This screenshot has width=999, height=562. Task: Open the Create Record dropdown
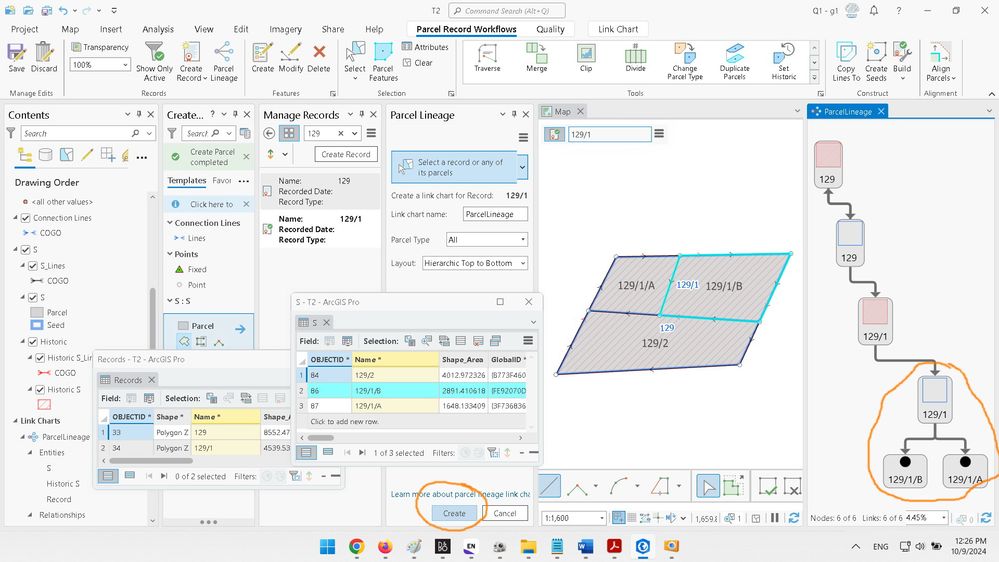click(x=205, y=78)
